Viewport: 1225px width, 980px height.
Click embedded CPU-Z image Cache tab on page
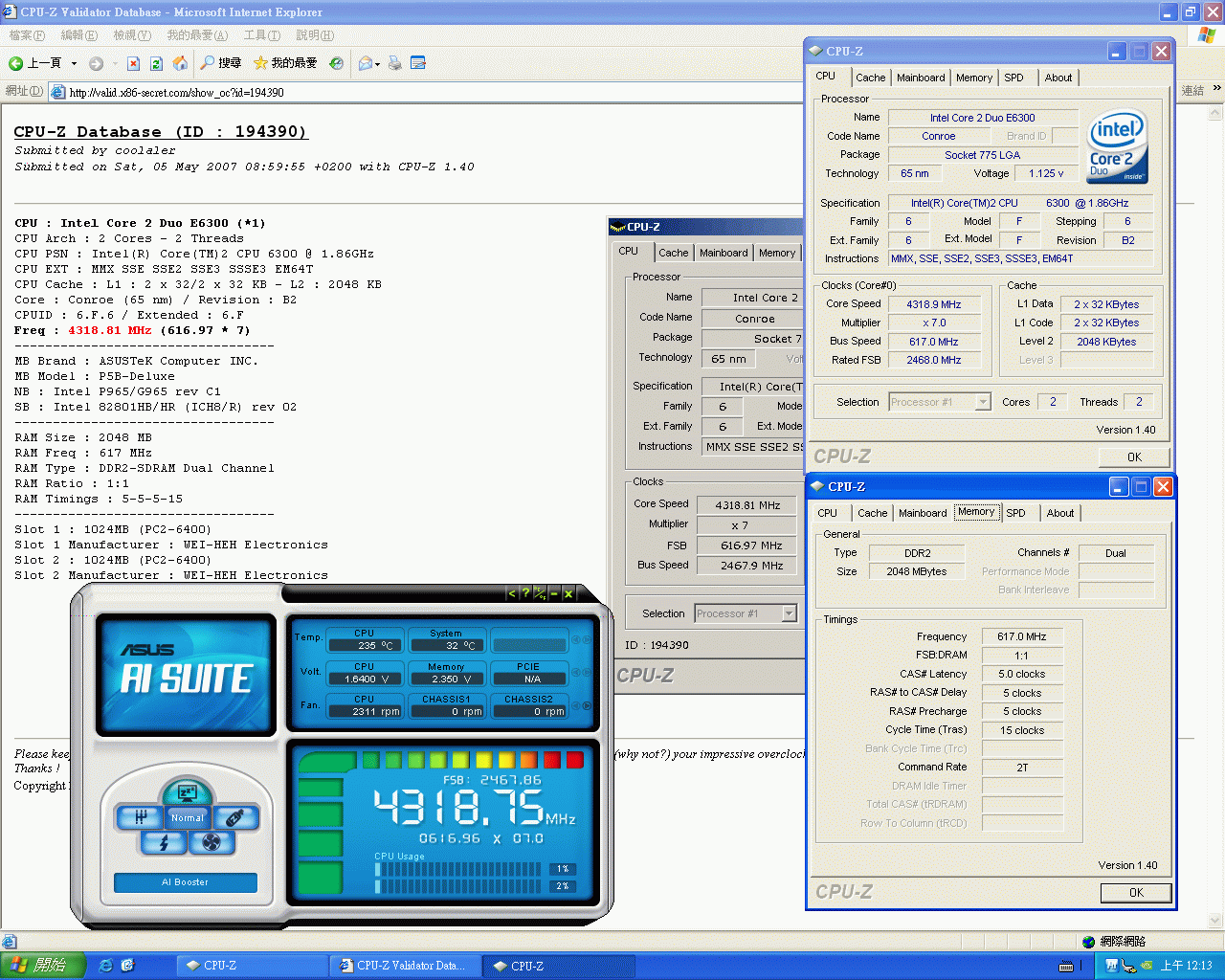tap(673, 253)
